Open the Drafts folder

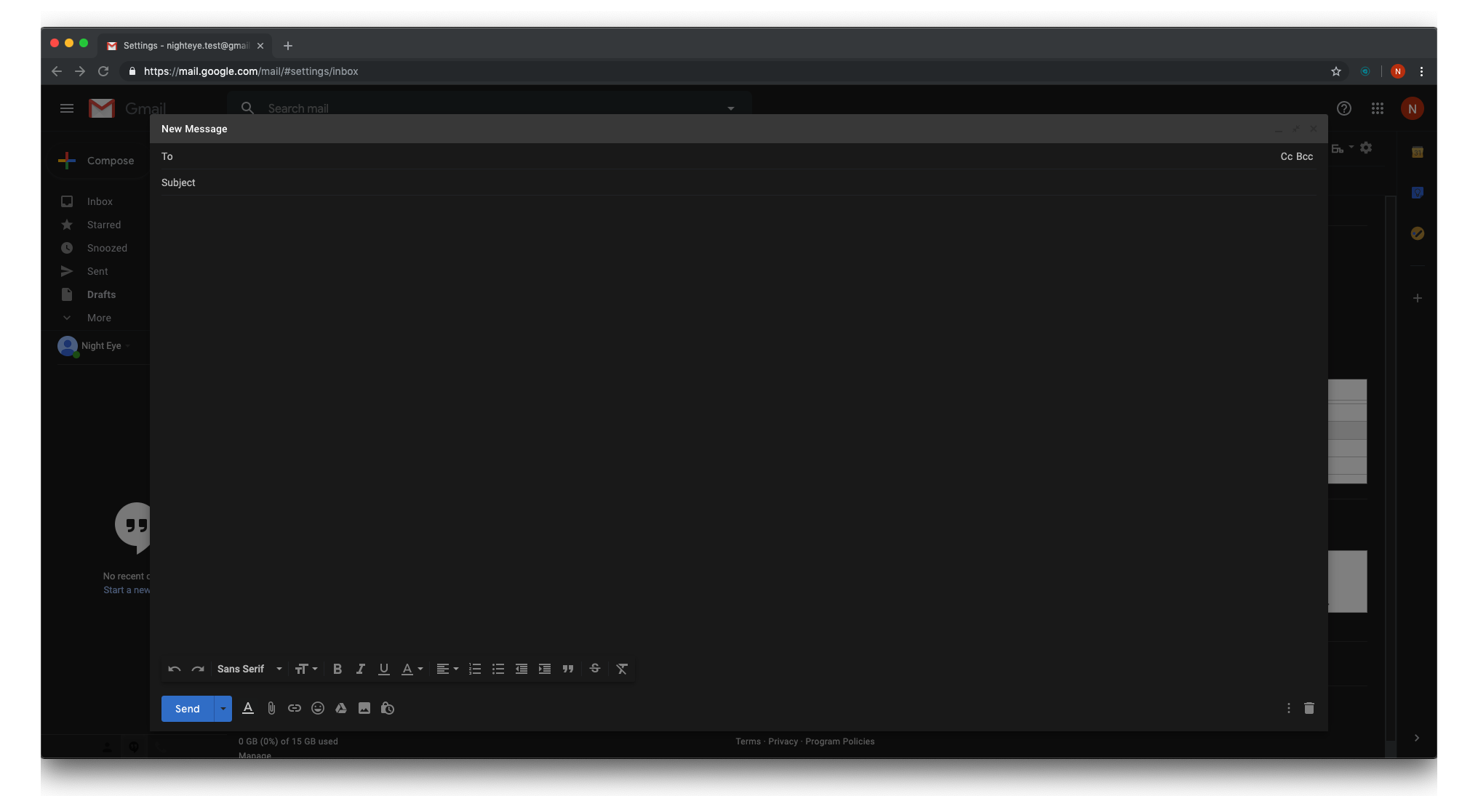pyautogui.click(x=101, y=294)
